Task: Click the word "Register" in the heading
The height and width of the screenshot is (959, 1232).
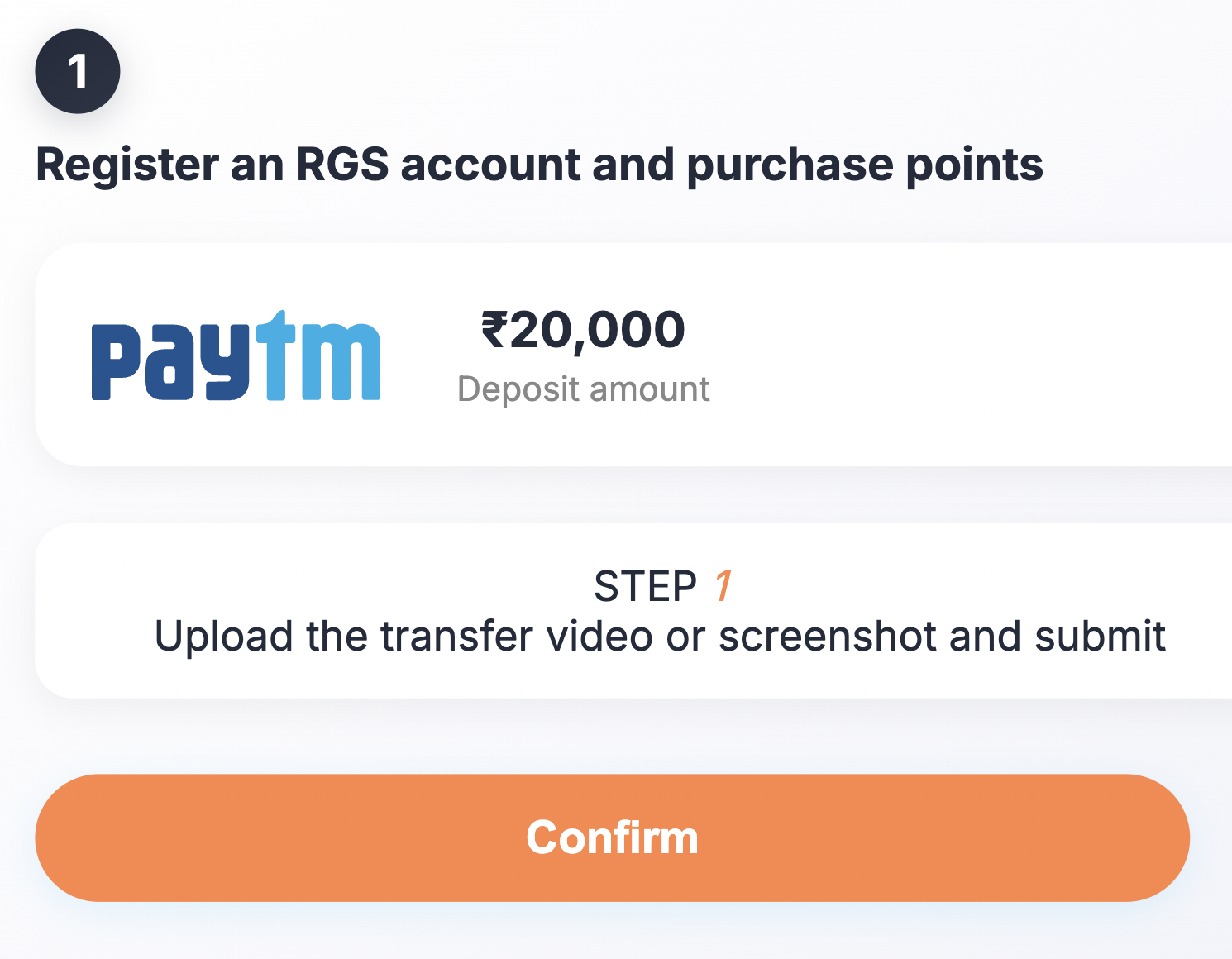Action: pyautogui.click(x=127, y=165)
